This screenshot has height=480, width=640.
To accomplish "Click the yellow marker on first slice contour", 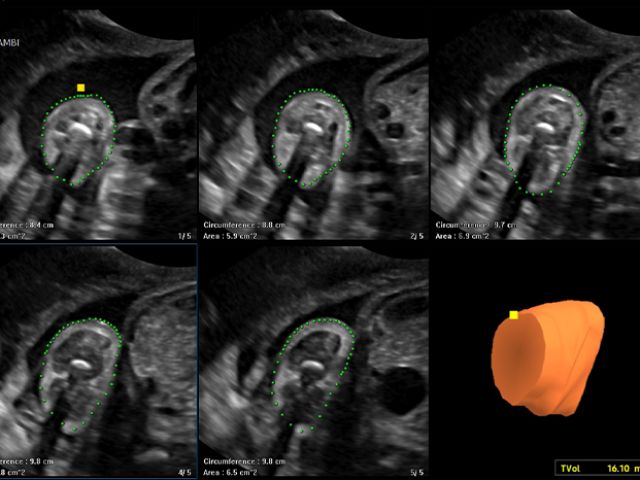I will pyautogui.click(x=81, y=88).
